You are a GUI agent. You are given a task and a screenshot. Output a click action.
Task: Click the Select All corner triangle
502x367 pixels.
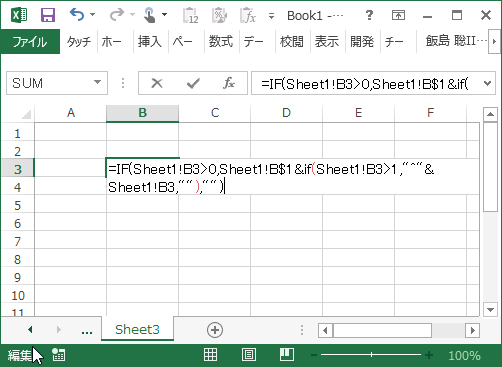[26, 114]
